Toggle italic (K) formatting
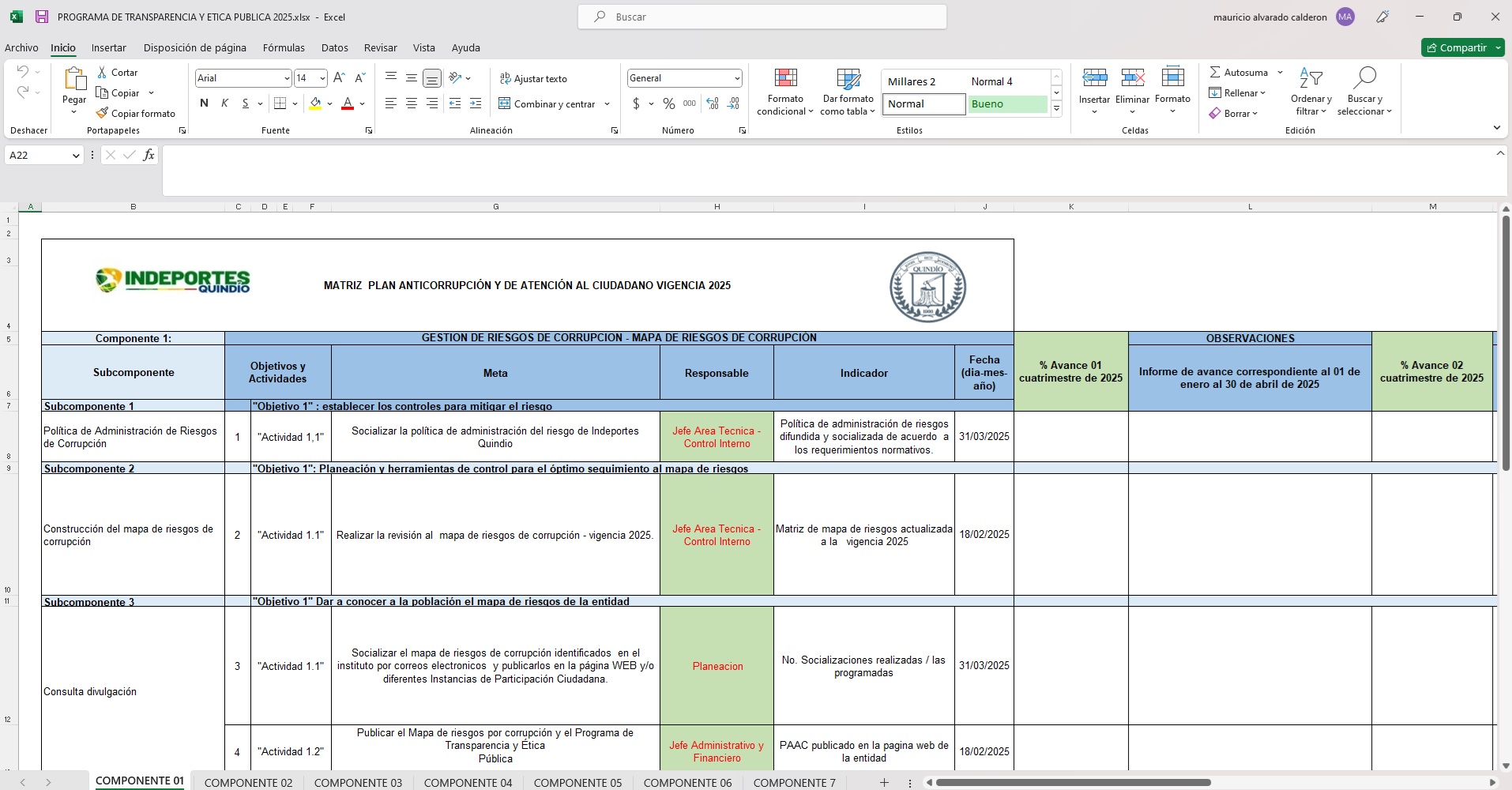 pos(224,103)
